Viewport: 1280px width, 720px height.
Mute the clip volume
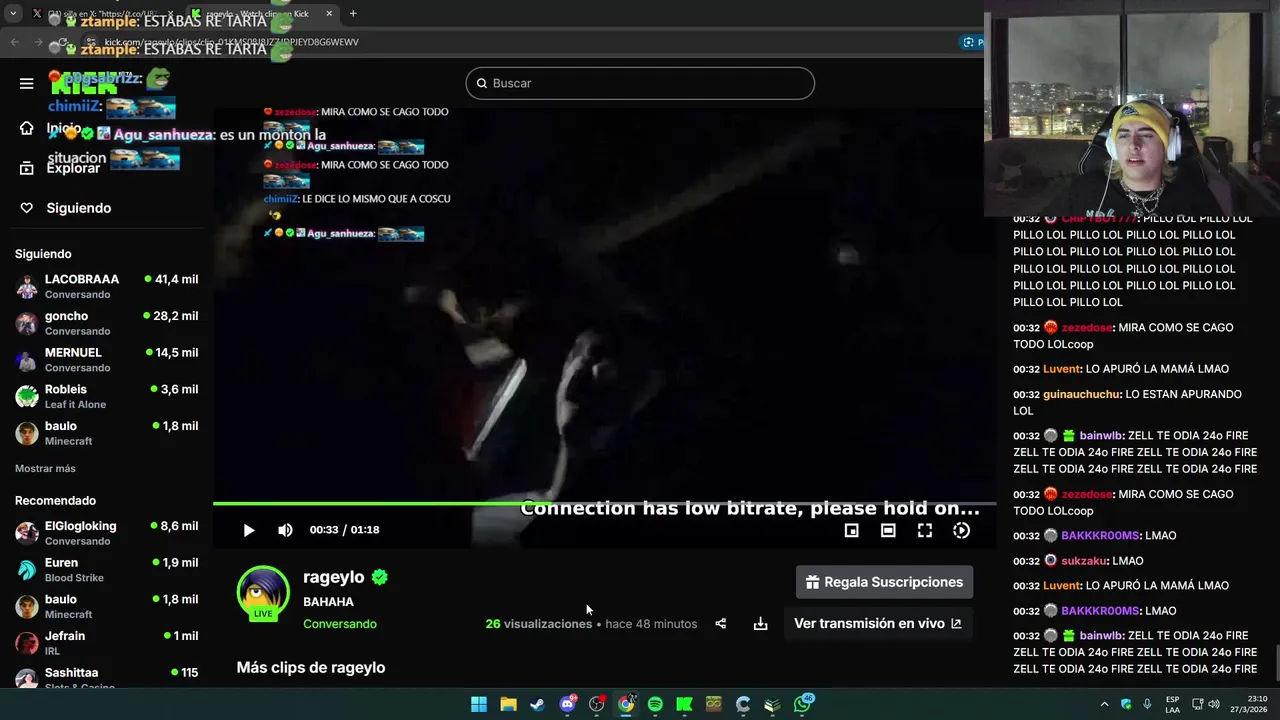tap(285, 530)
